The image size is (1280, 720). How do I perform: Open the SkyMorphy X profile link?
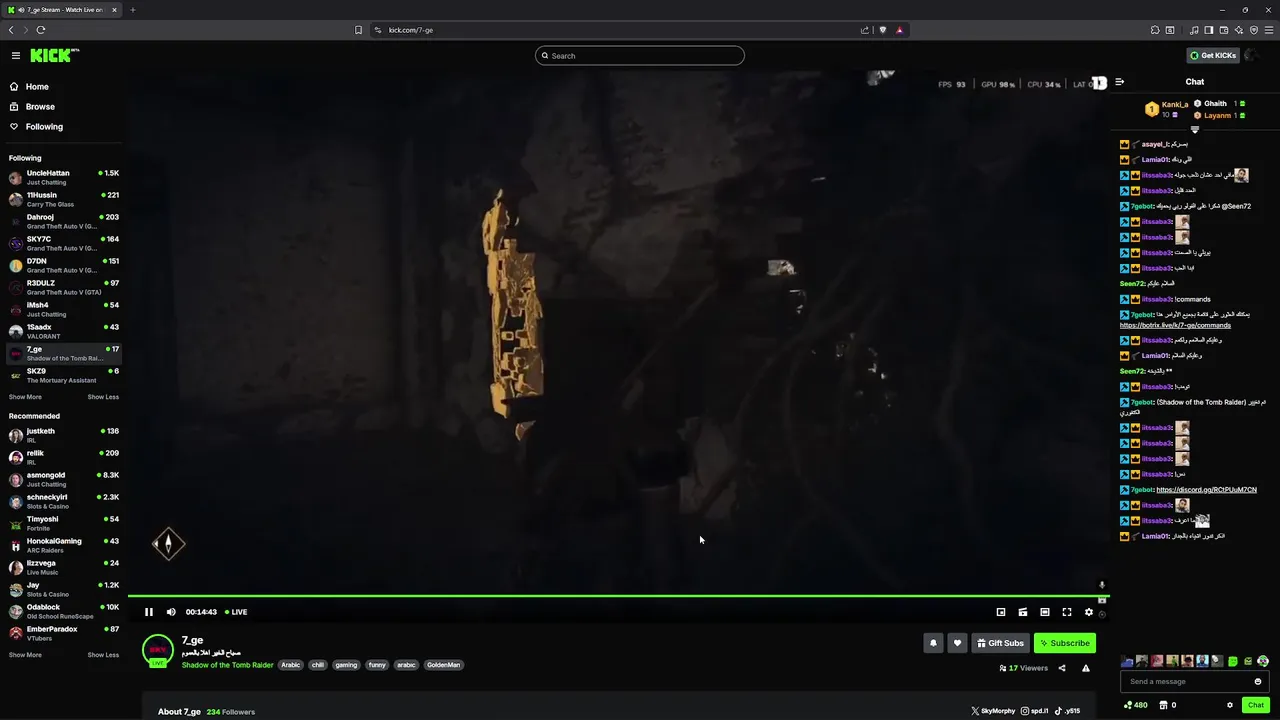click(x=993, y=711)
